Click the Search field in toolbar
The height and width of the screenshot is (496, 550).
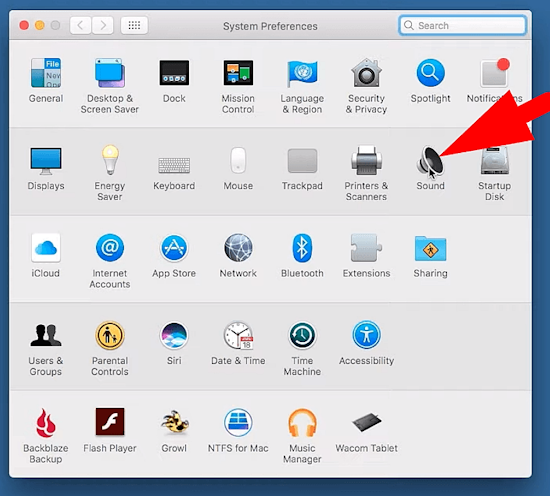(462, 25)
